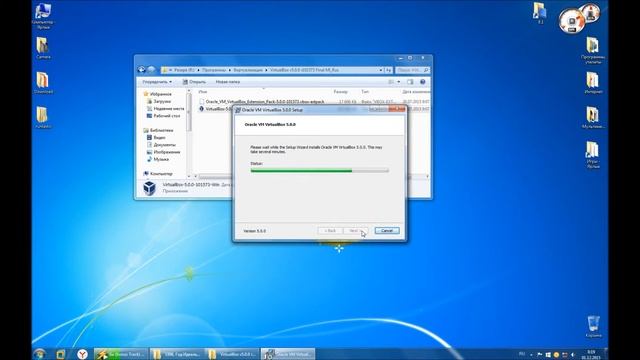Open the Музыка (Music) library
640x360 pixels.
(x=158, y=159)
